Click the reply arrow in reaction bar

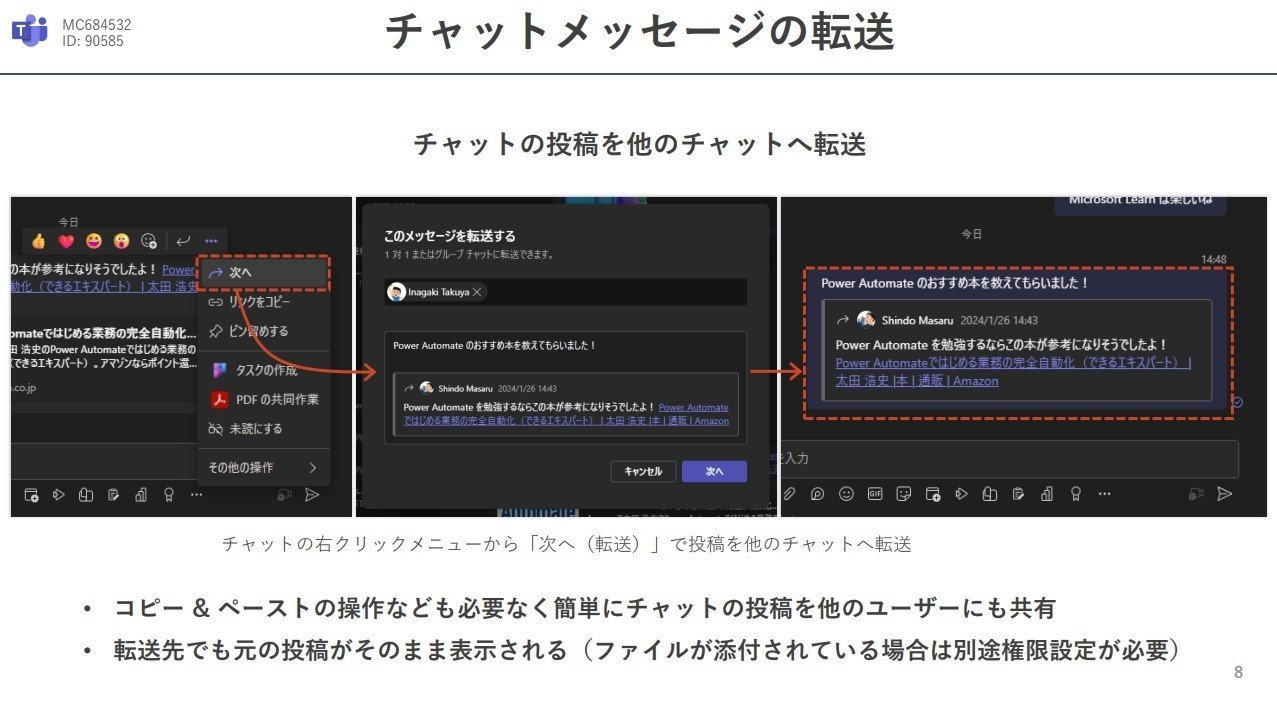(x=183, y=240)
